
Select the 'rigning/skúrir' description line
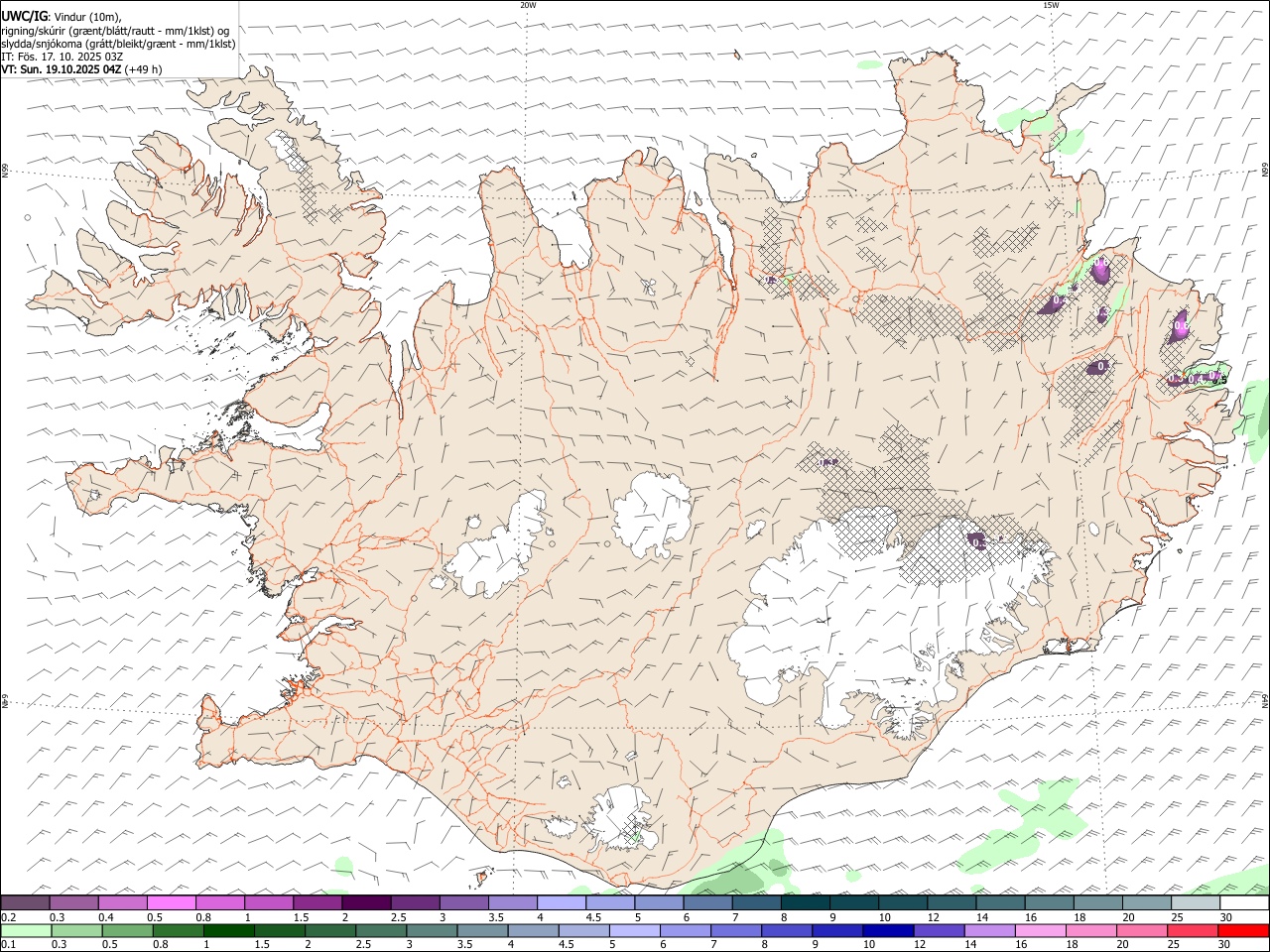pyautogui.click(x=115, y=31)
